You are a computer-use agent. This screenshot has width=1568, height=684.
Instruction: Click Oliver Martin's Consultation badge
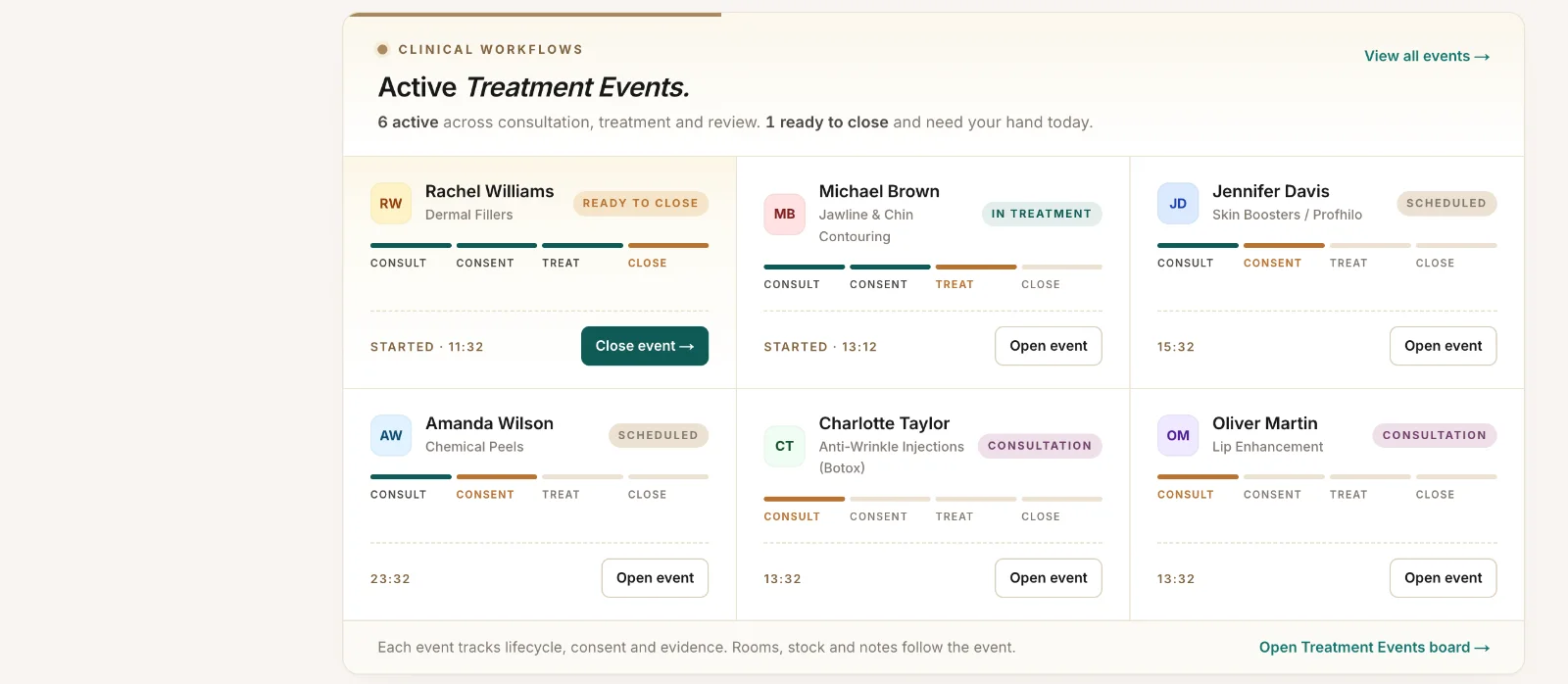point(1435,435)
